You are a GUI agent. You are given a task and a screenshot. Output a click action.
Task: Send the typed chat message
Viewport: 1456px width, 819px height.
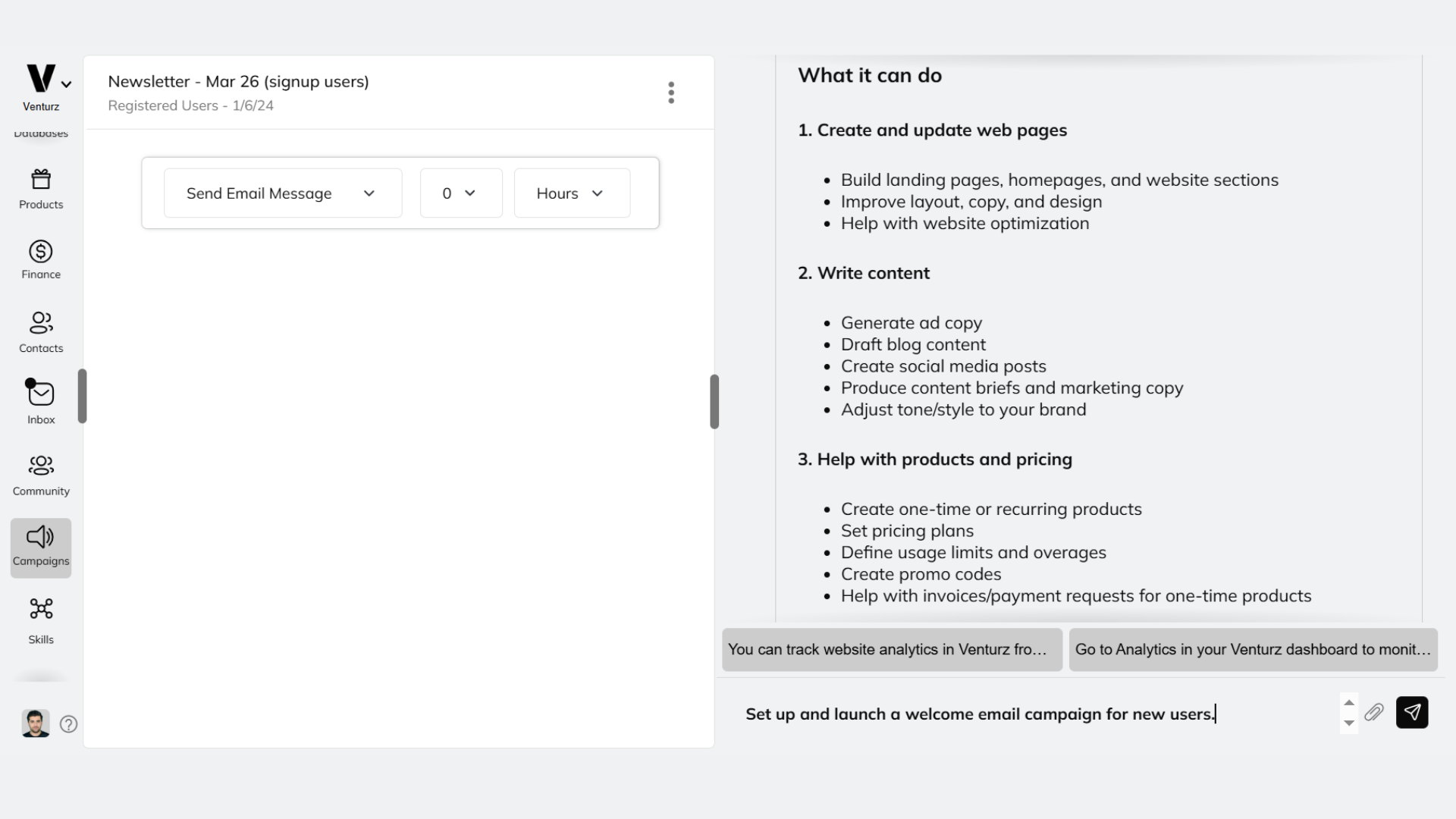coord(1412,712)
